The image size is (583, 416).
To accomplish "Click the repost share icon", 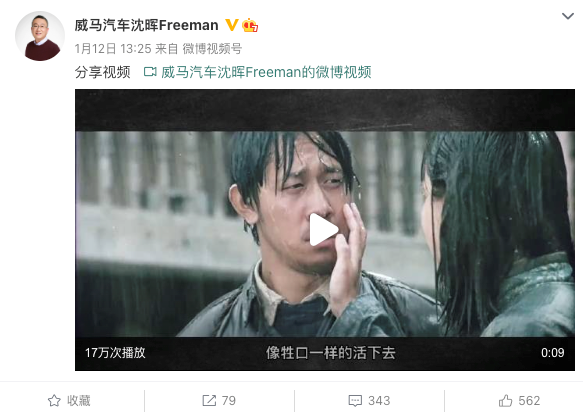I will click(209, 400).
